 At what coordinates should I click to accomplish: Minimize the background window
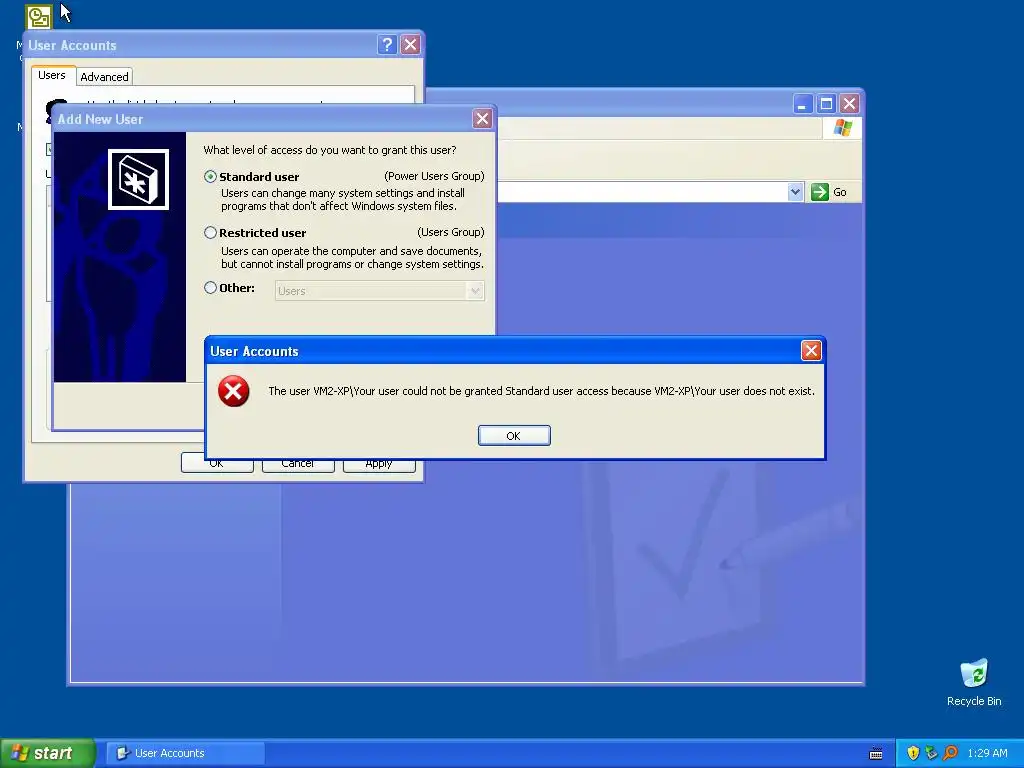click(x=803, y=104)
